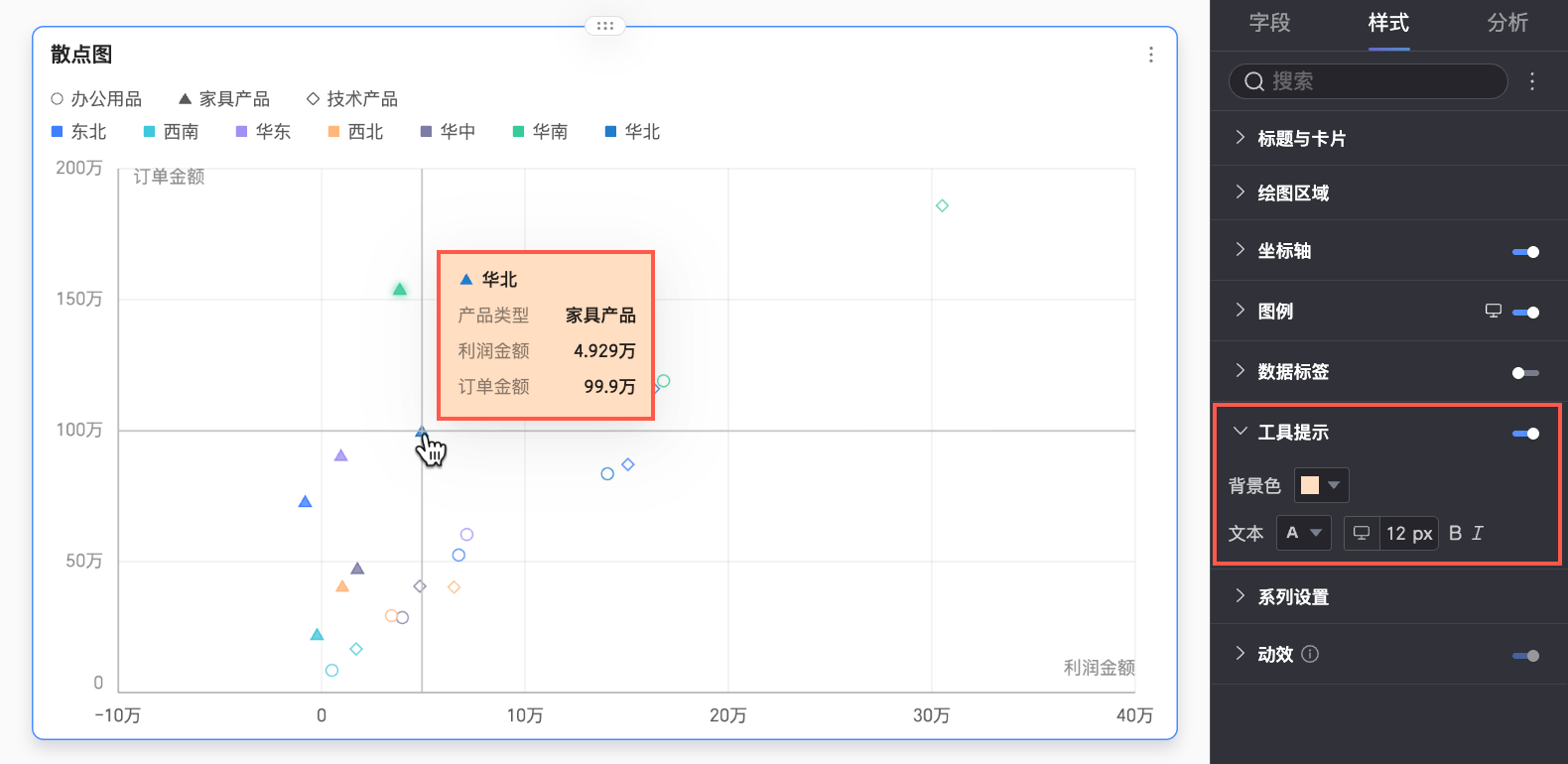The width and height of the screenshot is (1568, 764).
Task: Click the info icon next to 动效
Action: pyautogui.click(x=1310, y=654)
